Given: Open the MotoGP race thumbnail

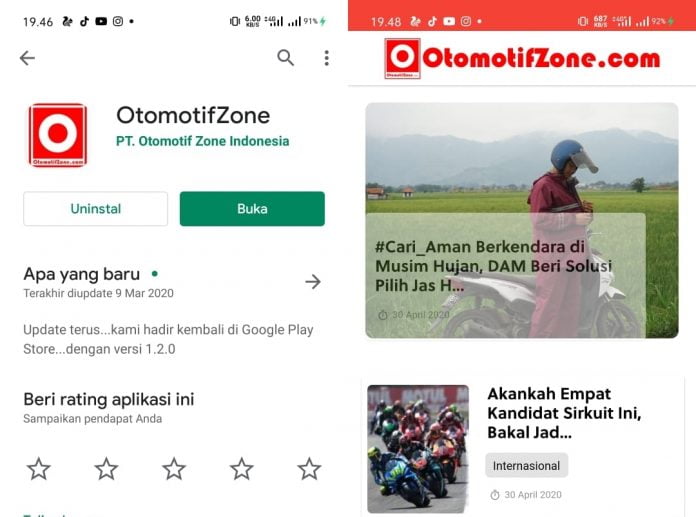Looking at the screenshot, I should [x=418, y=449].
